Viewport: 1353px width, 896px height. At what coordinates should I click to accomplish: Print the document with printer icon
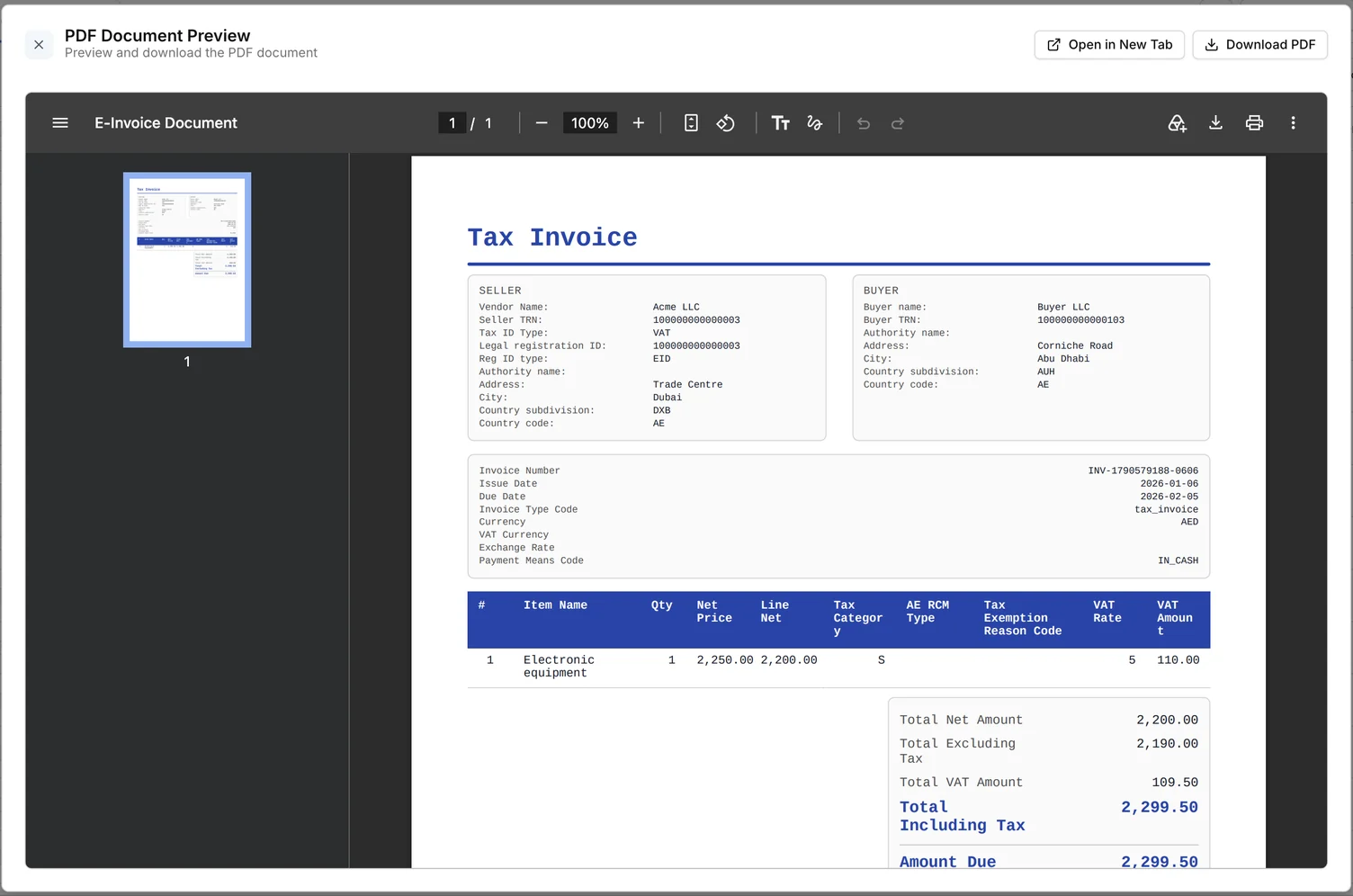(x=1254, y=123)
